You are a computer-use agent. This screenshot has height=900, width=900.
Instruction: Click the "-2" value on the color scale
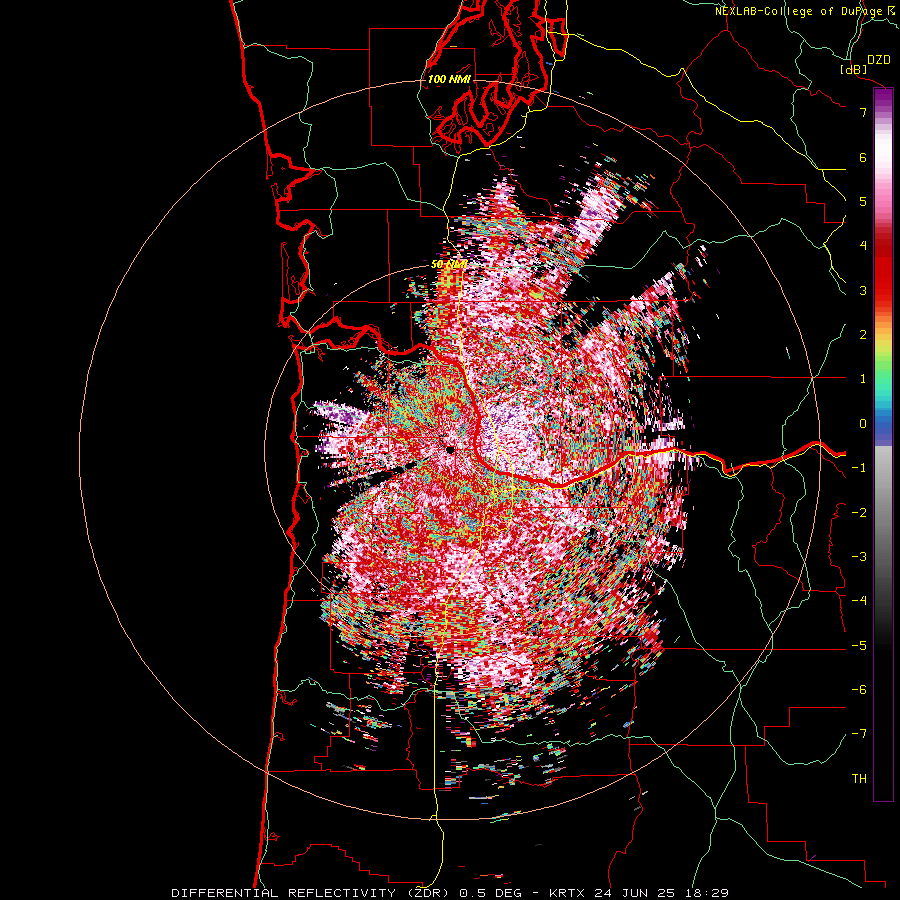(x=859, y=512)
